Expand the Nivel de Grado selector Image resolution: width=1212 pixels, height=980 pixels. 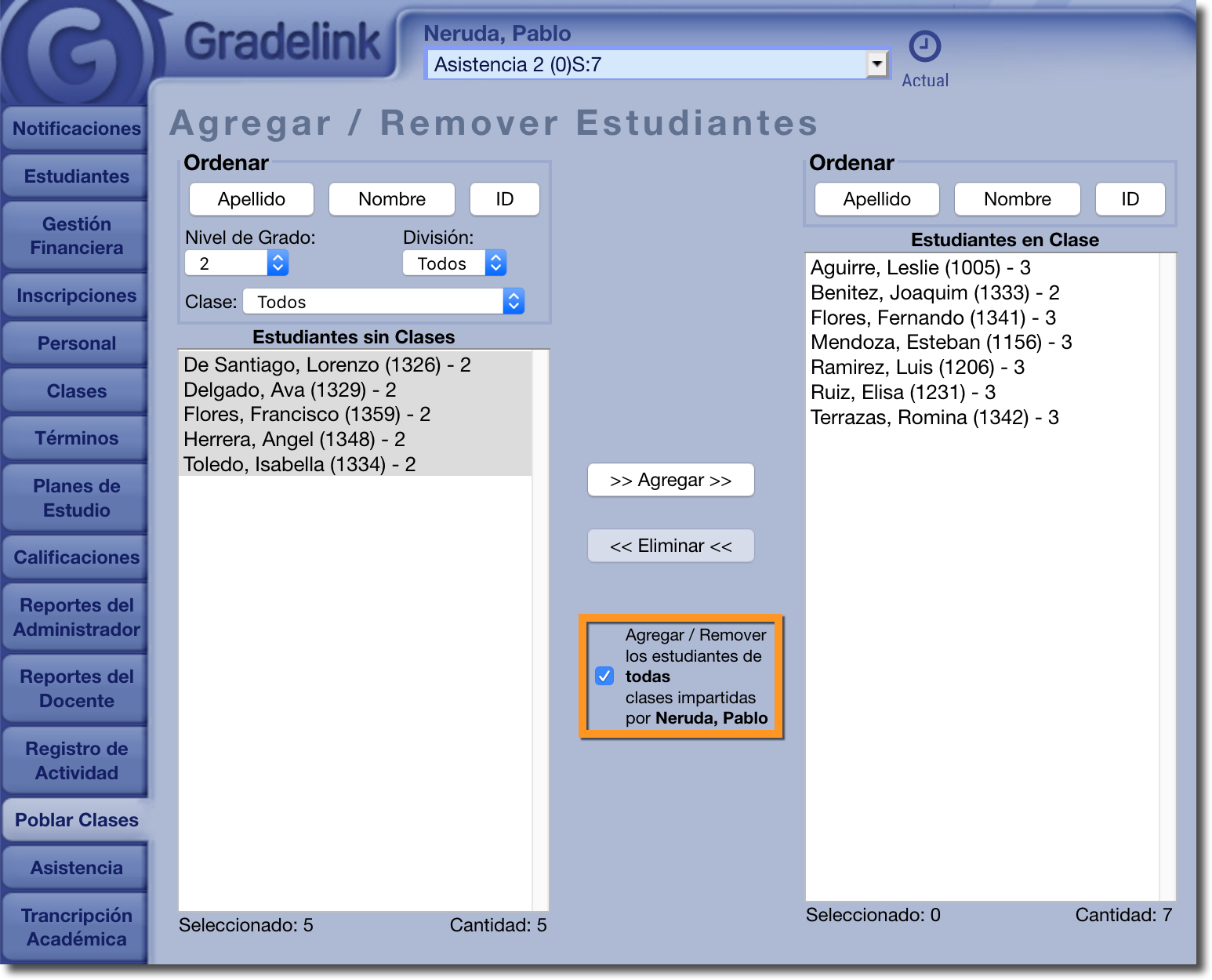278,263
